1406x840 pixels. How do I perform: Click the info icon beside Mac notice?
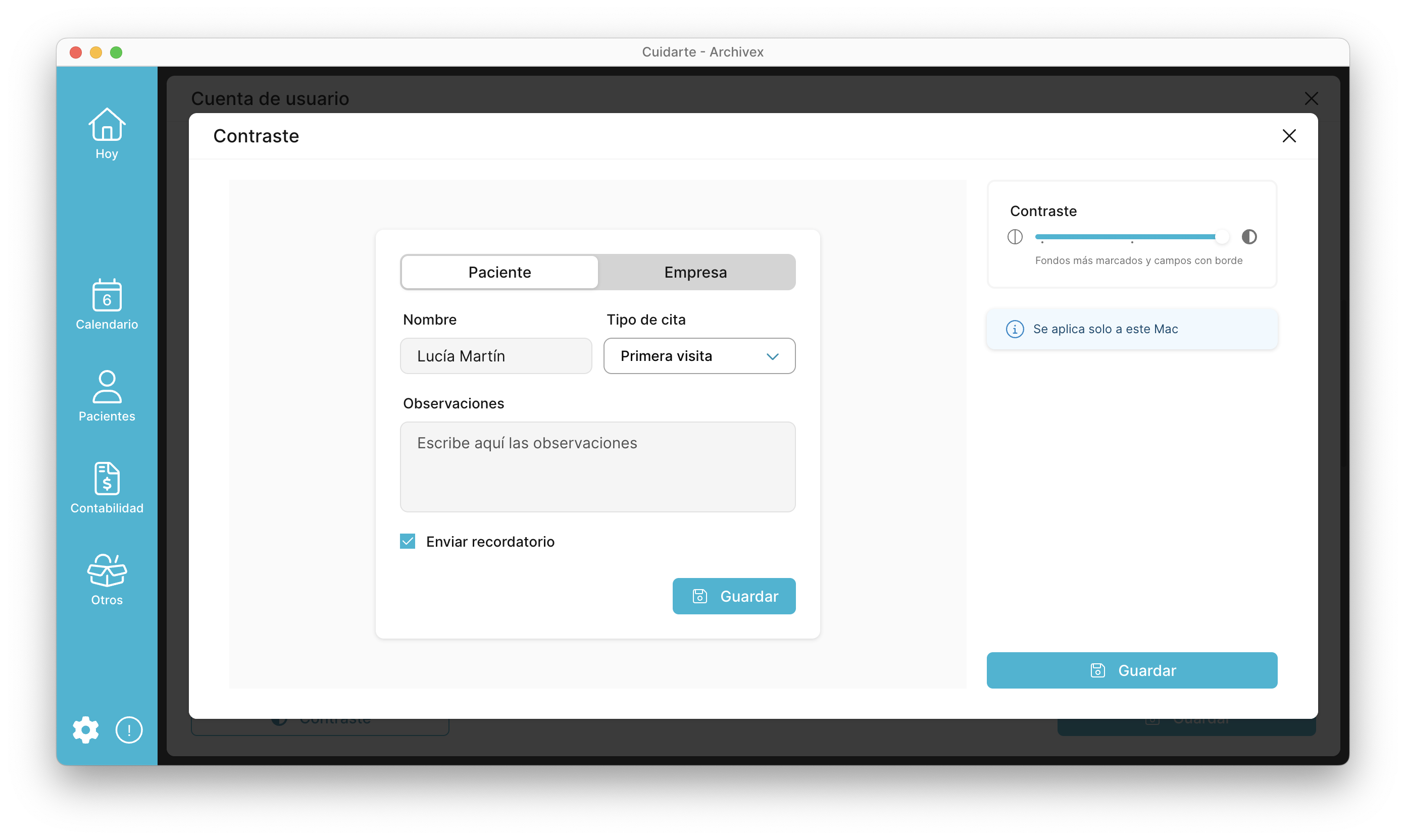tap(1015, 329)
